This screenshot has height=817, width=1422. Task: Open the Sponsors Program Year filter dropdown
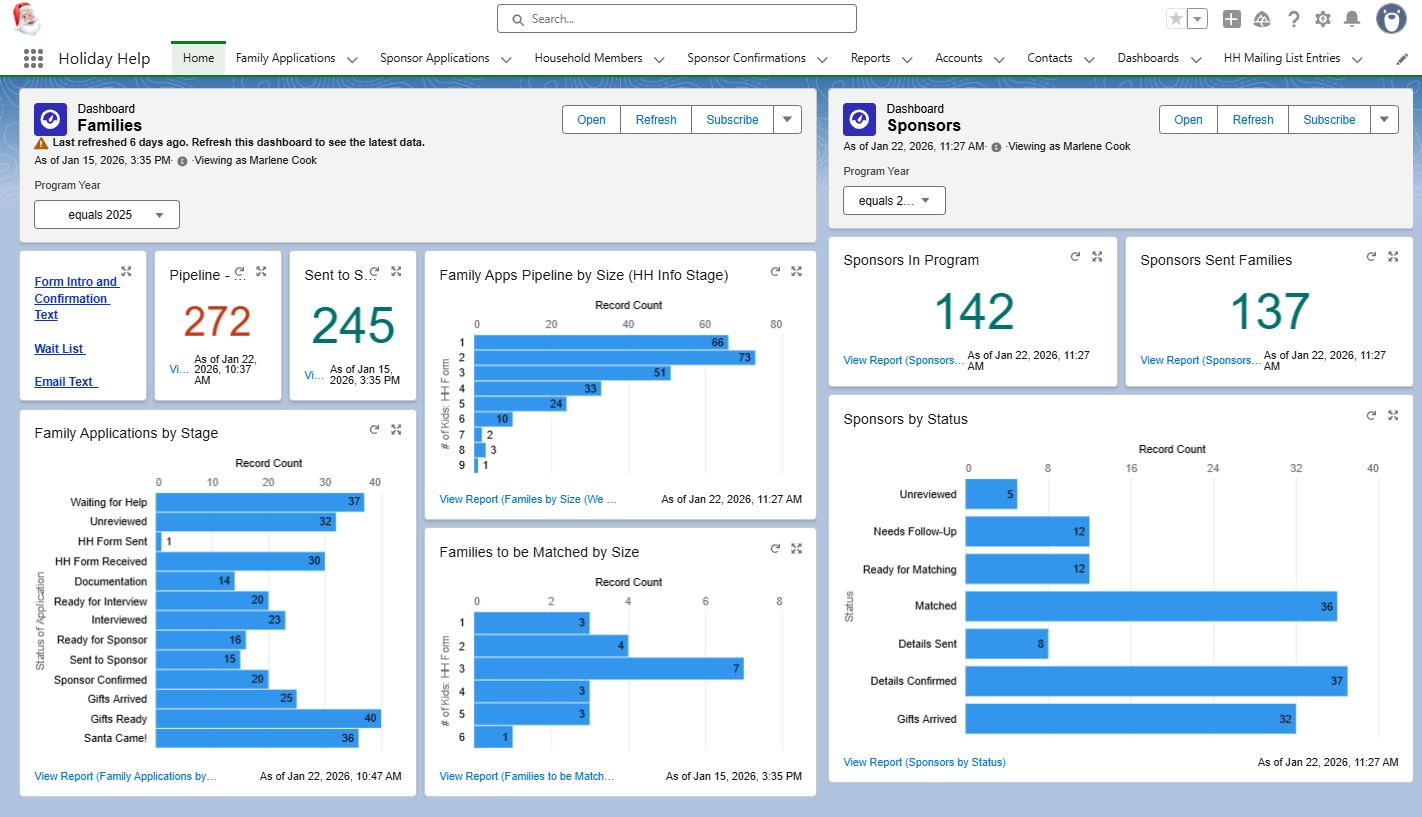coord(894,201)
